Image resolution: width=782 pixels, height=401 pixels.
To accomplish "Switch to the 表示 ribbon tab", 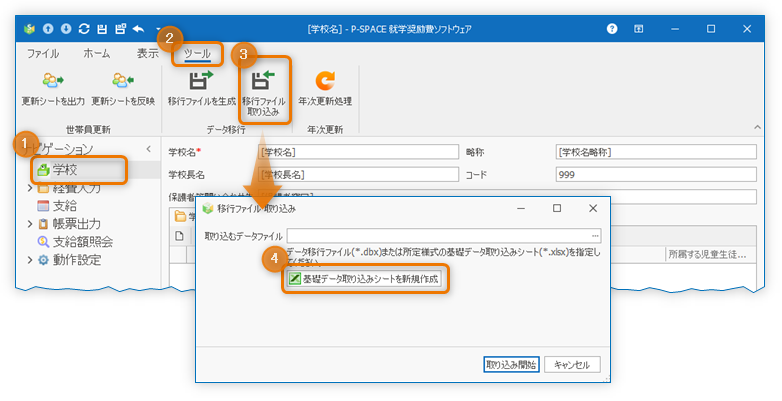I will pyautogui.click(x=148, y=53).
